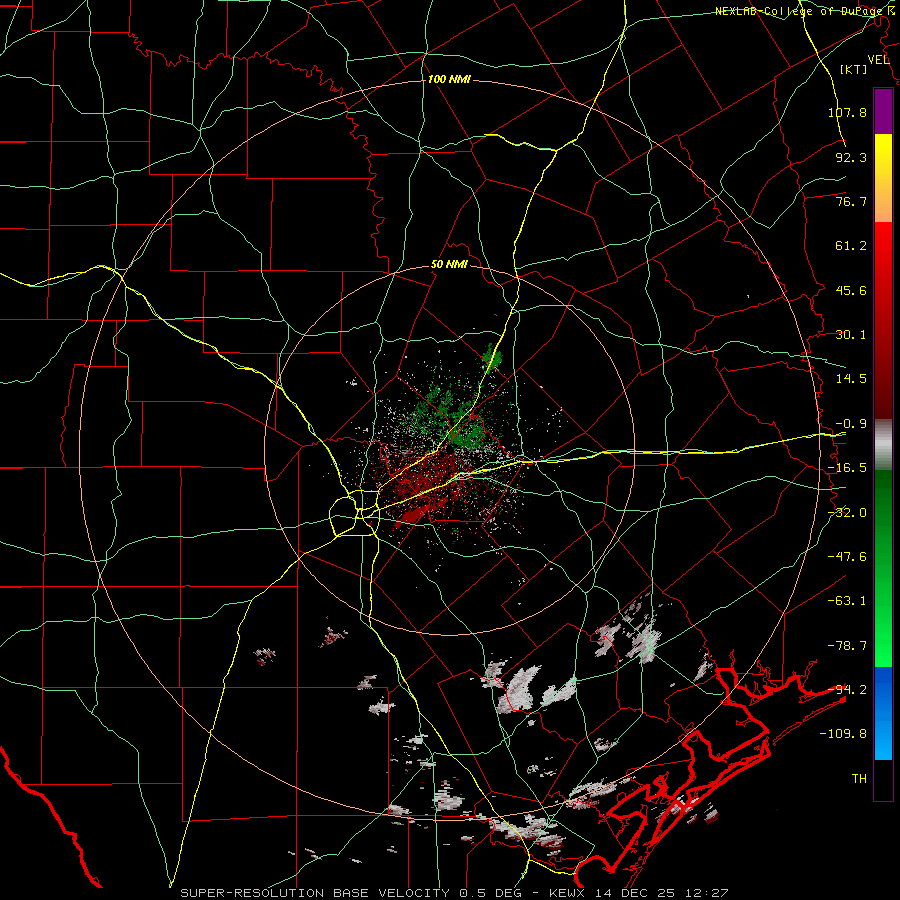
Task: Click the "KEWX 14 DEC 25 12:27" timestamp
Action: click(639, 893)
